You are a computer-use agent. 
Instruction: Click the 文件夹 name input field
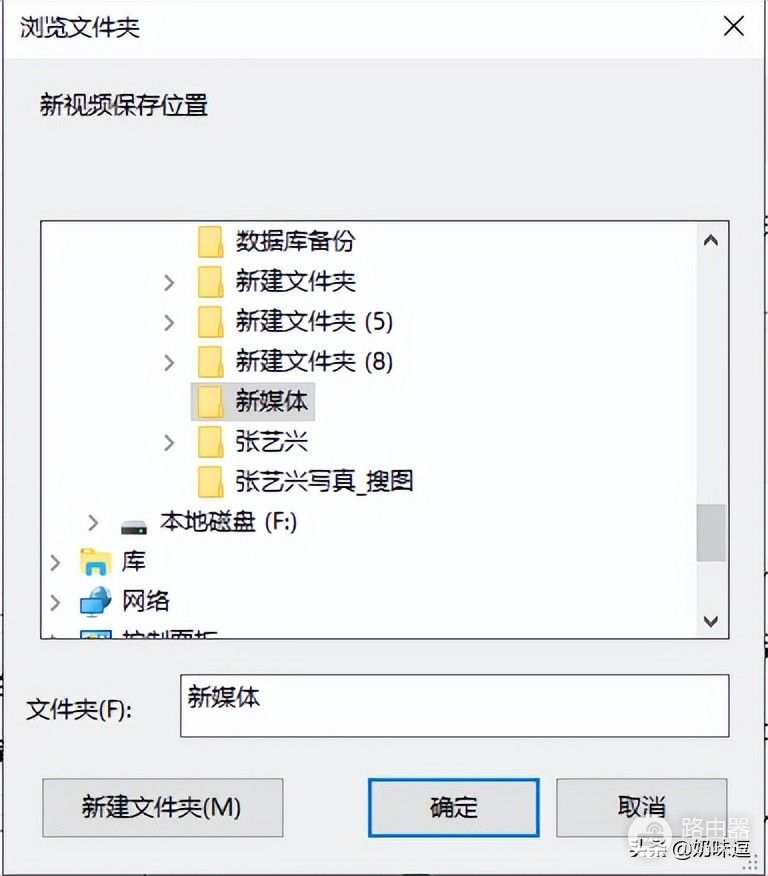point(454,705)
